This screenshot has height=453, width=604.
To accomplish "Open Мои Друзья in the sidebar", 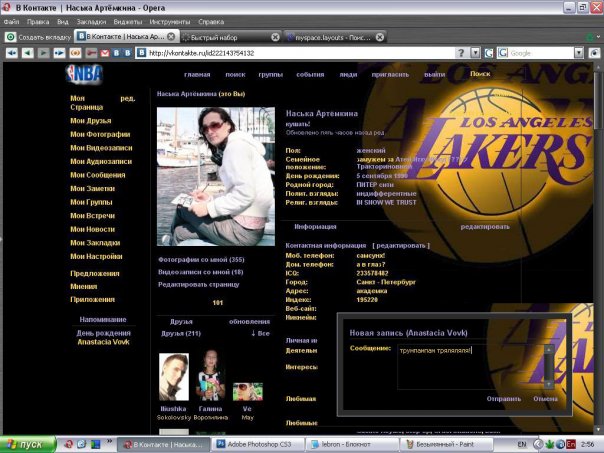I will pos(91,121).
